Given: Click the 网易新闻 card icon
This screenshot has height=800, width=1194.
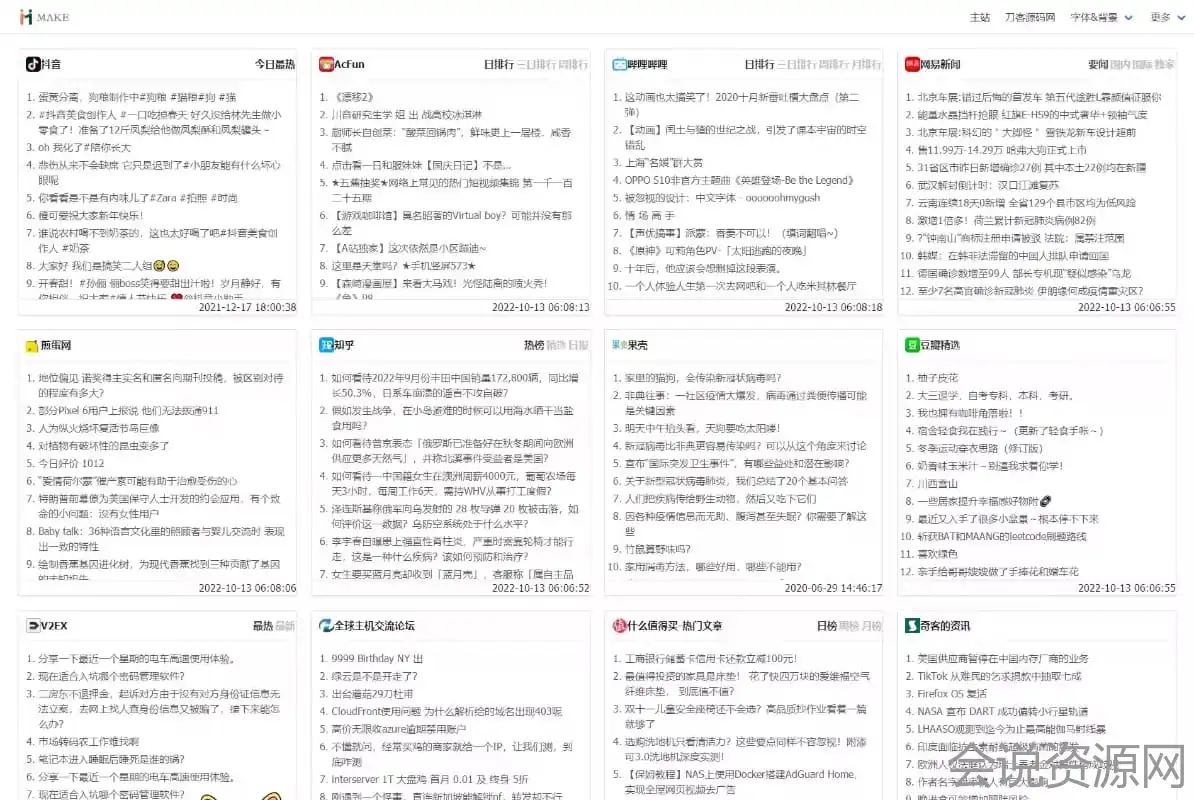Looking at the screenshot, I should [x=912, y=65].
